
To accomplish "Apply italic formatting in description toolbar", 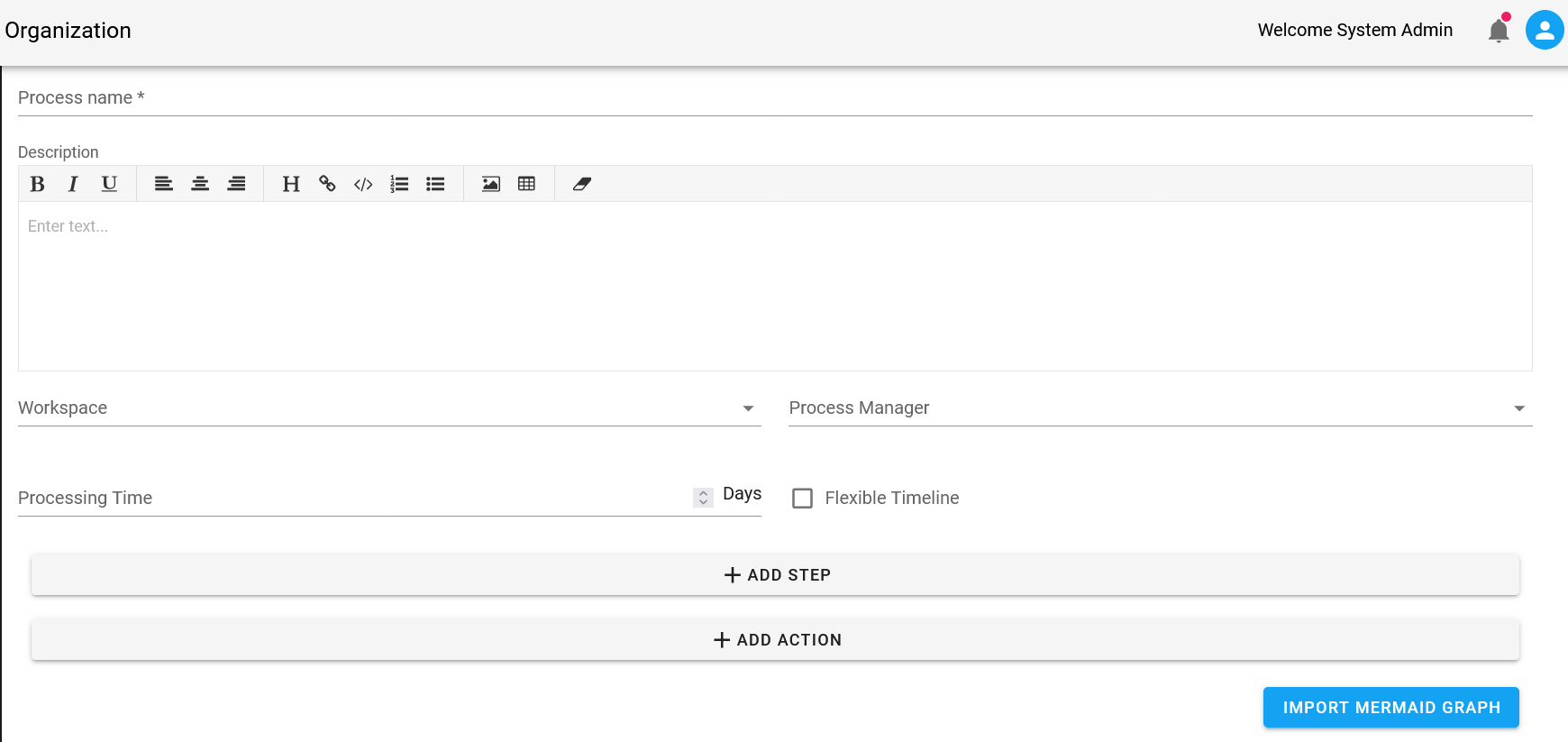I will point(73,184).
